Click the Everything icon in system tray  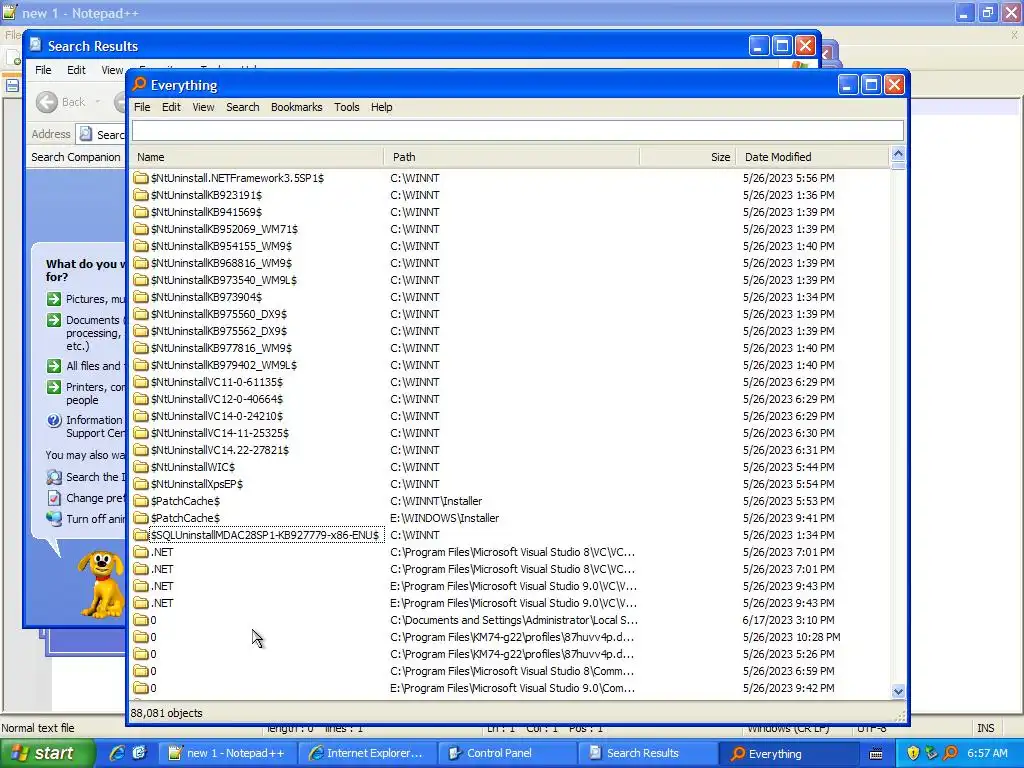(950, 753)
